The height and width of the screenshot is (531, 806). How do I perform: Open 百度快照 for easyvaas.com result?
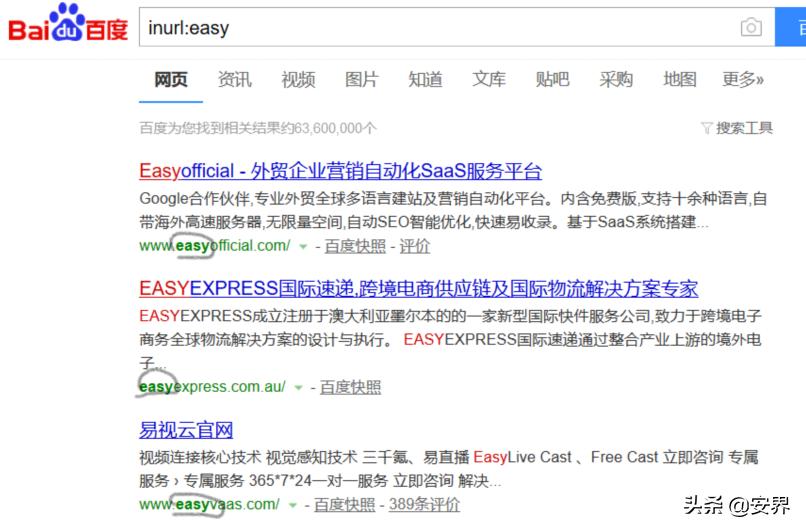pyautogui.click(x=344, y=505)
